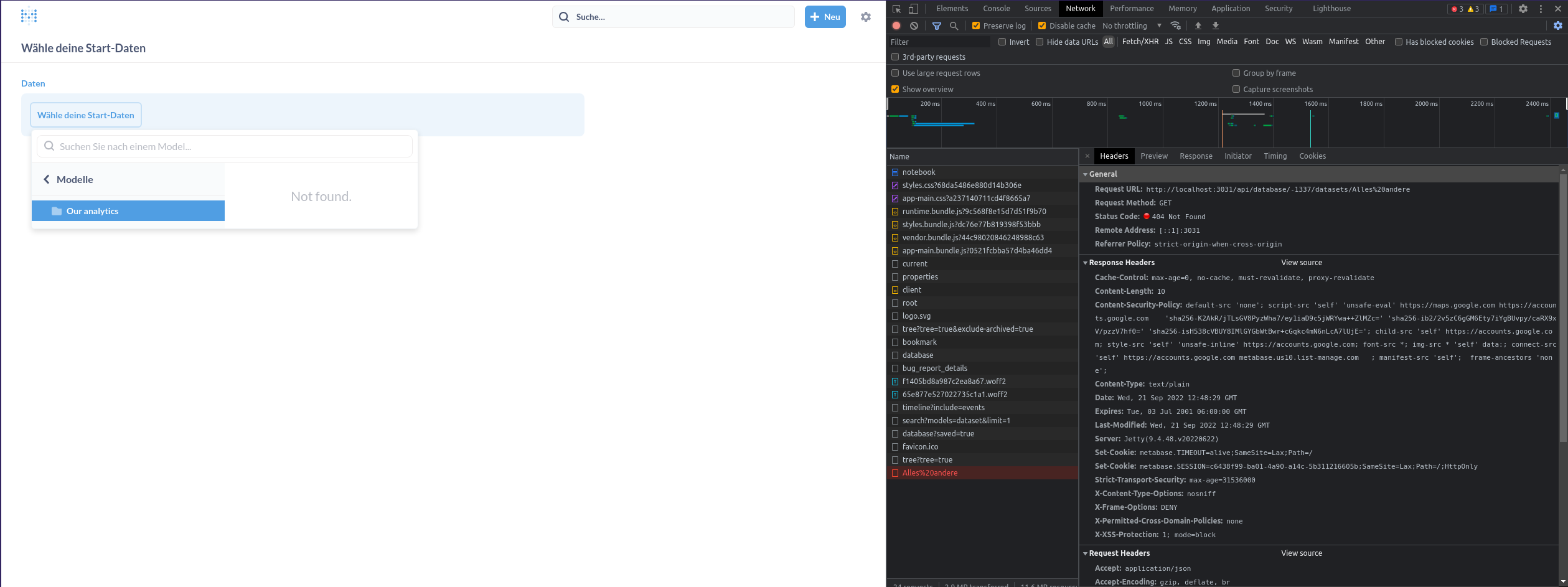Stop recording the network log
The height and width of the screenshot is (587, 1568).
(896, 26)
